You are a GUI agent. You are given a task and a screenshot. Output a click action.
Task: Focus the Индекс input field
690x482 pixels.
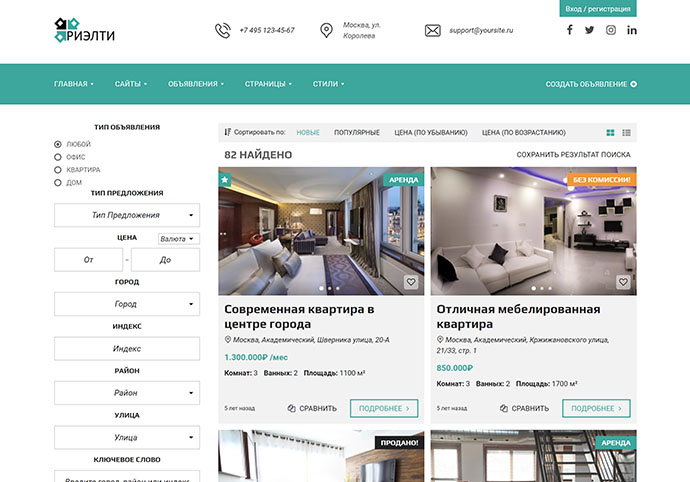pos(127,349)
